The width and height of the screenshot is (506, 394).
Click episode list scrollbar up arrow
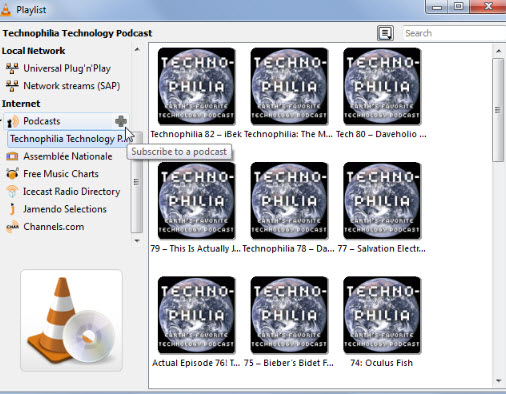click(498, 51)
